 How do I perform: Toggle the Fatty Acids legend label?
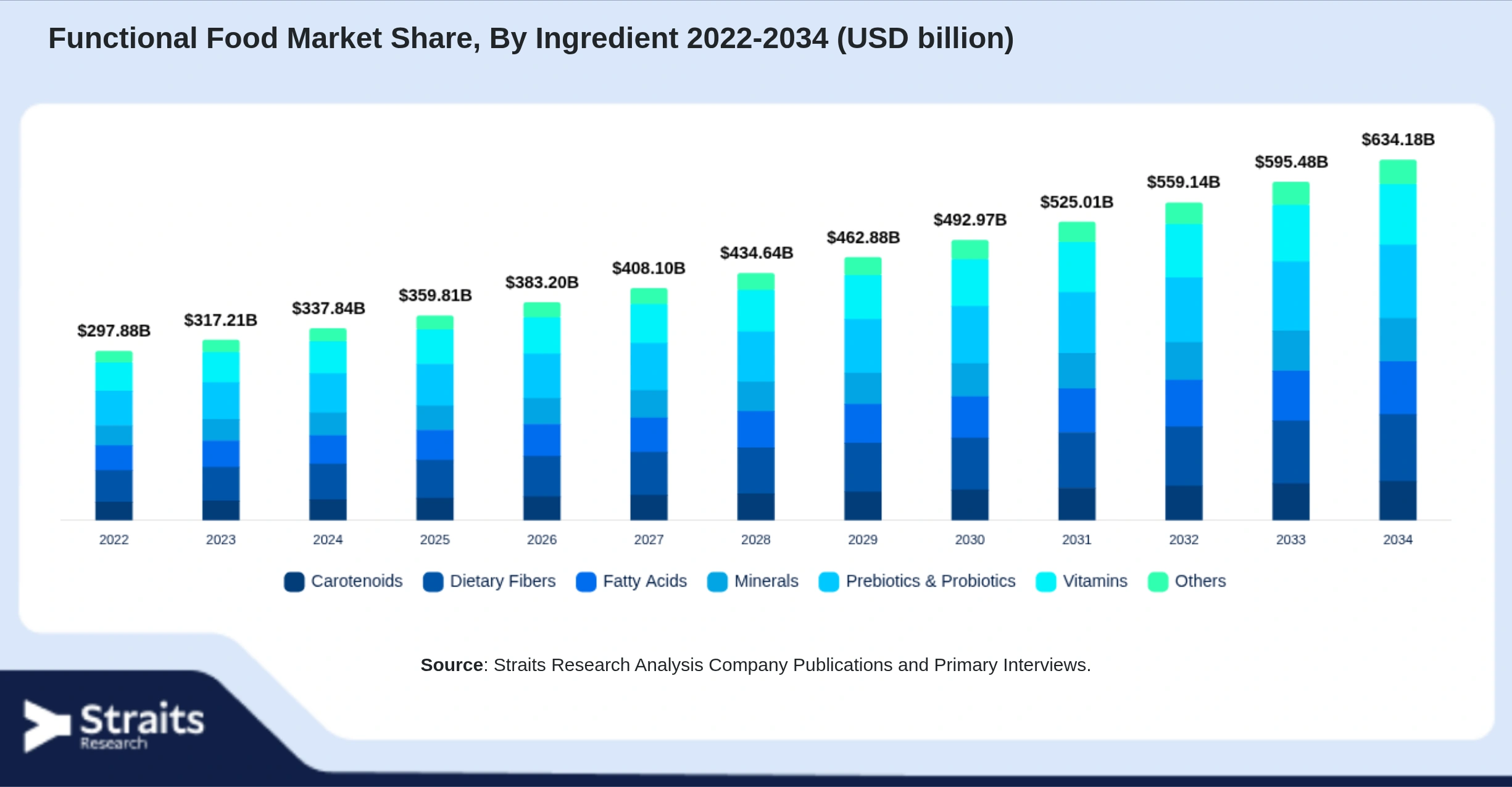pyautogui.click(x=645, y=581)
